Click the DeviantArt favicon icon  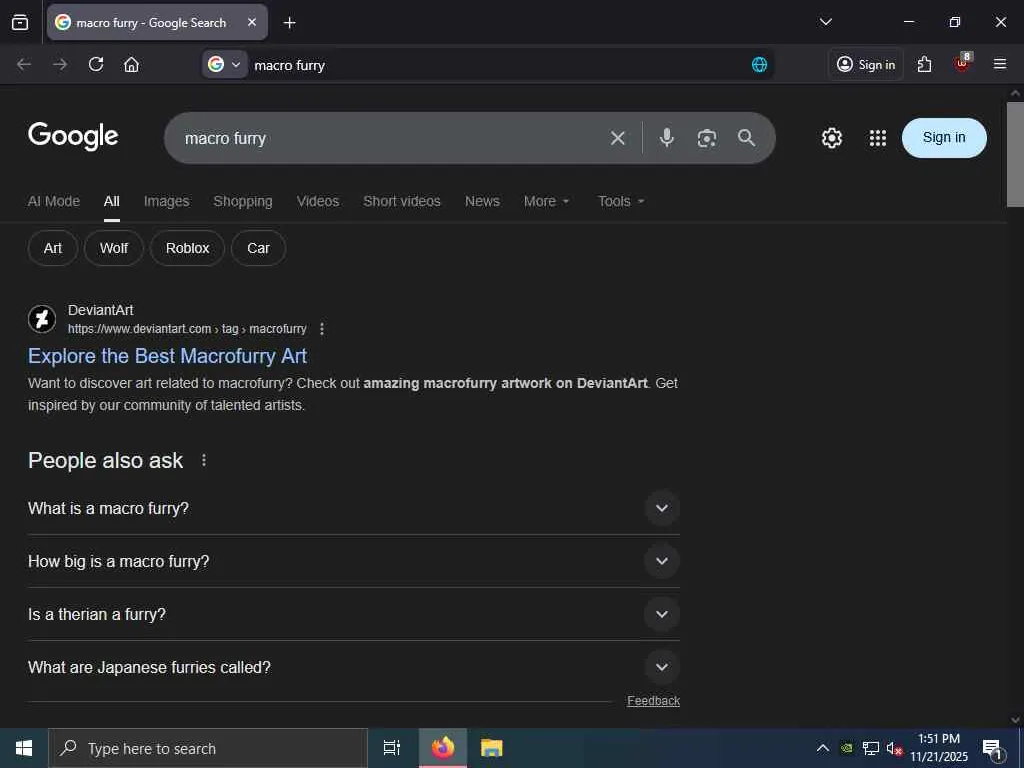point(42,319)
